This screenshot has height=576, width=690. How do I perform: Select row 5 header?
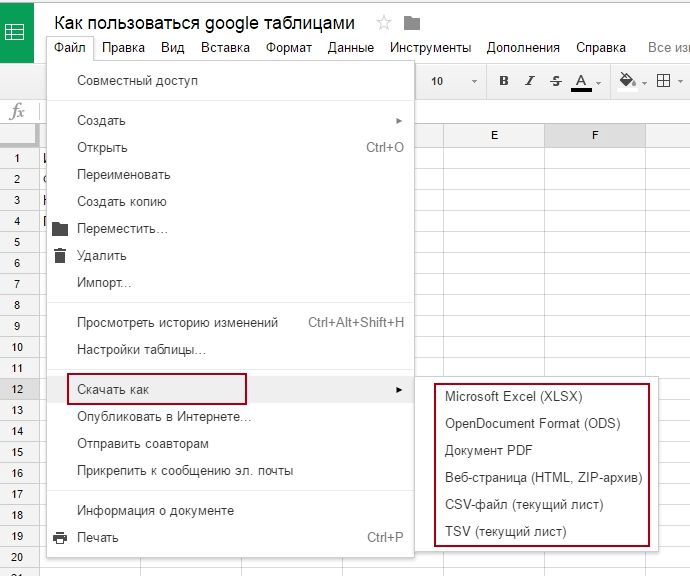click(20, 242)
